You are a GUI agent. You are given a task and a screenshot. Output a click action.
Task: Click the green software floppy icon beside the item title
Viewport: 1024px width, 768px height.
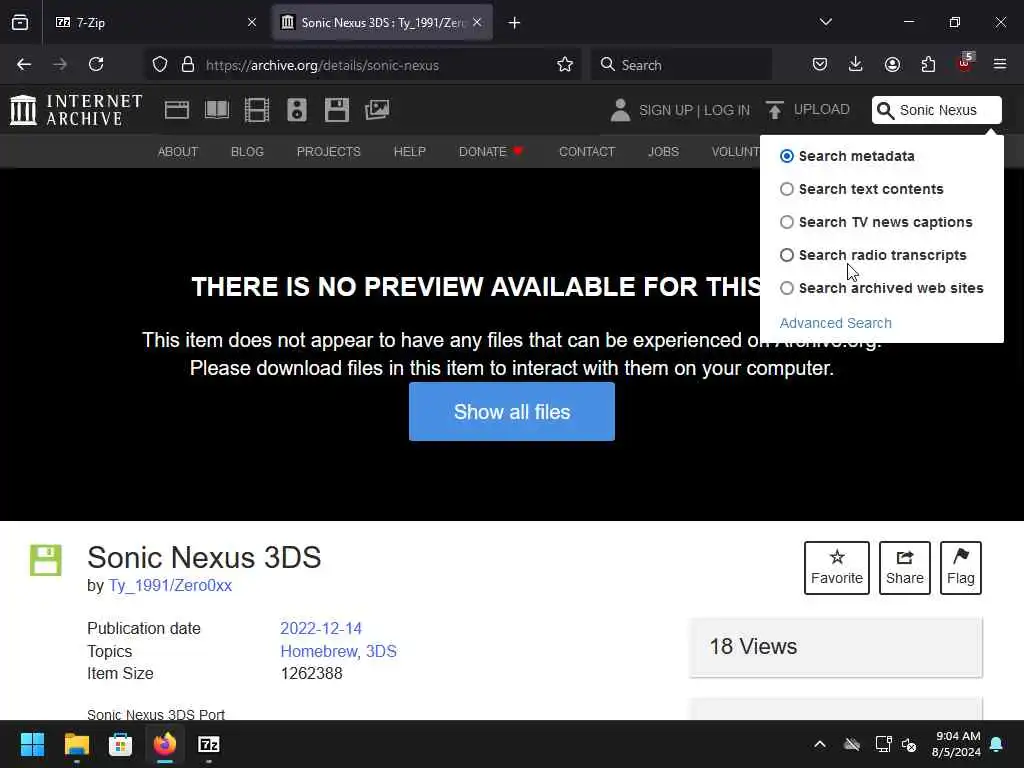coord(46,560)
